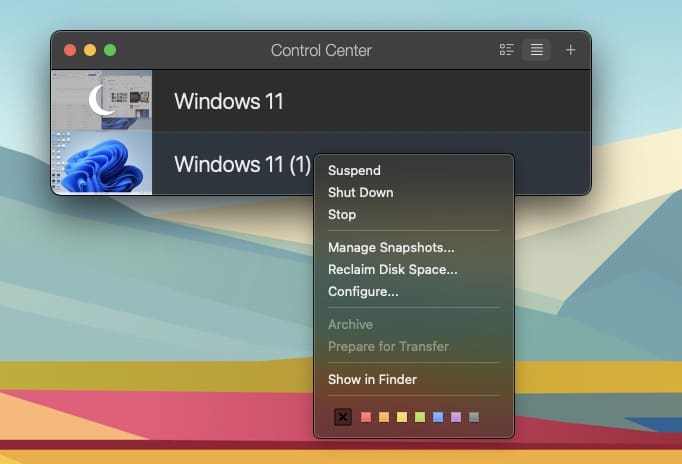Click the no-color X label swatch

point(343,417)
